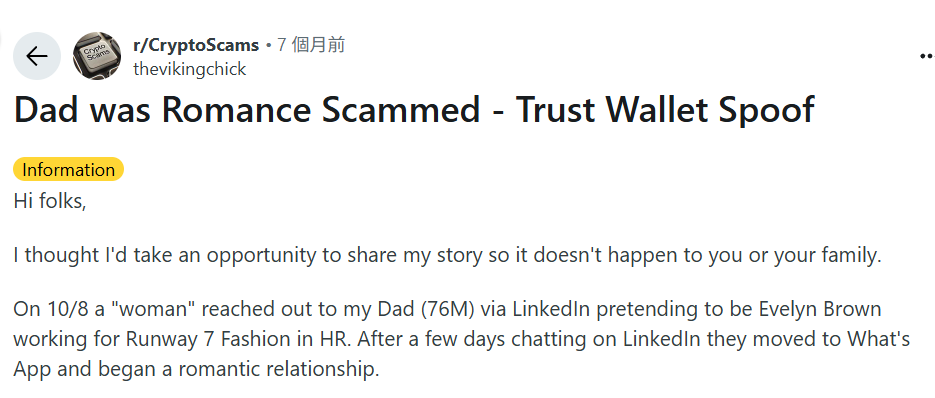Click the words Trust Wallet Spoof in title

[x=665, y=110]
